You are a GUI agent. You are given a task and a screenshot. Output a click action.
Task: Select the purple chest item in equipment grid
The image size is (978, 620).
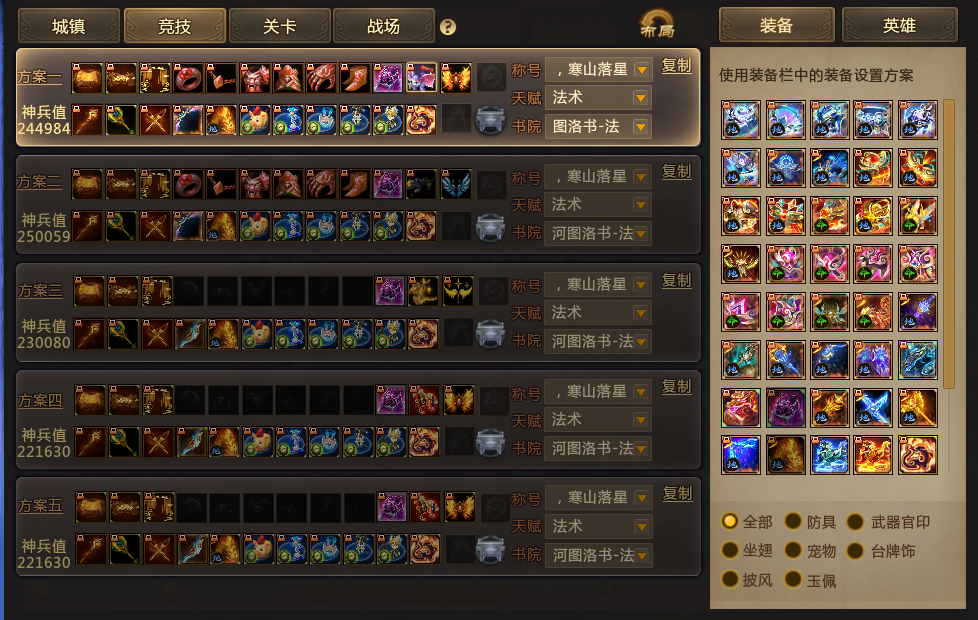tap(785, 407)
